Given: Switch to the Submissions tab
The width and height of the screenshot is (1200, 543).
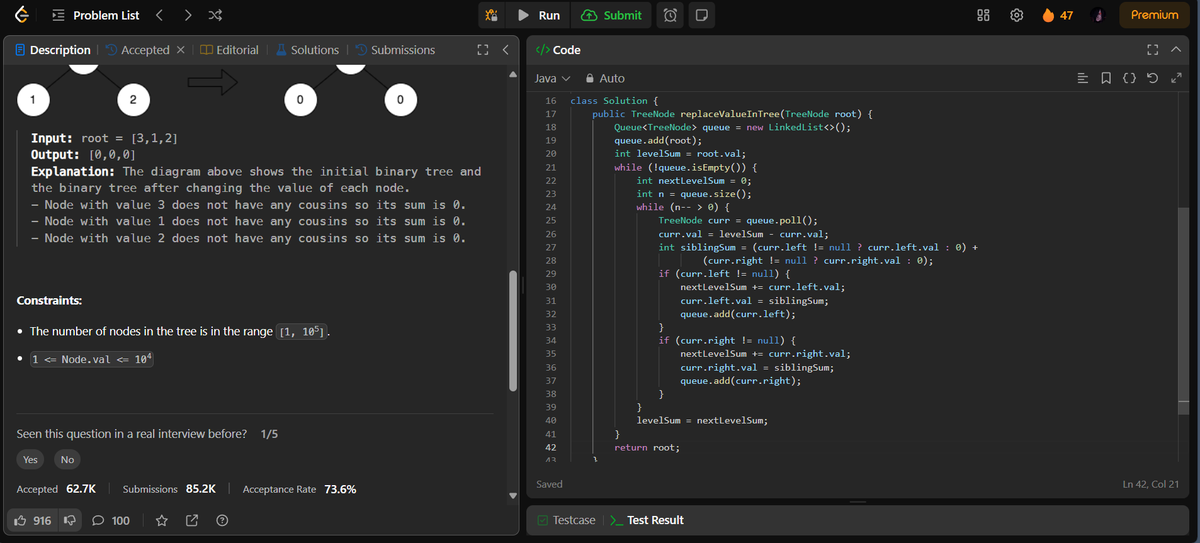Looking at the screenshot, I should coord(395,50).
